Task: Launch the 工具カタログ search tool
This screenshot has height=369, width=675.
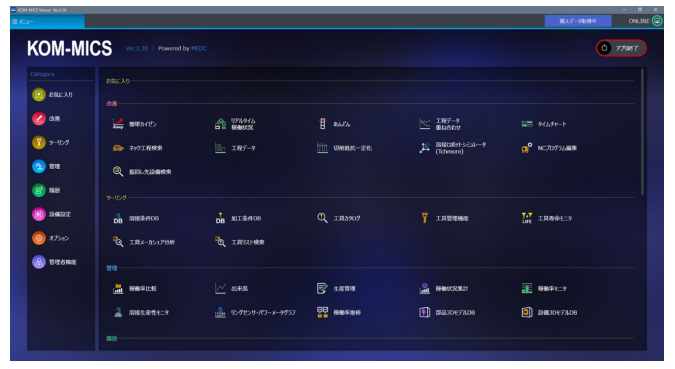Action: click(339, 218)
